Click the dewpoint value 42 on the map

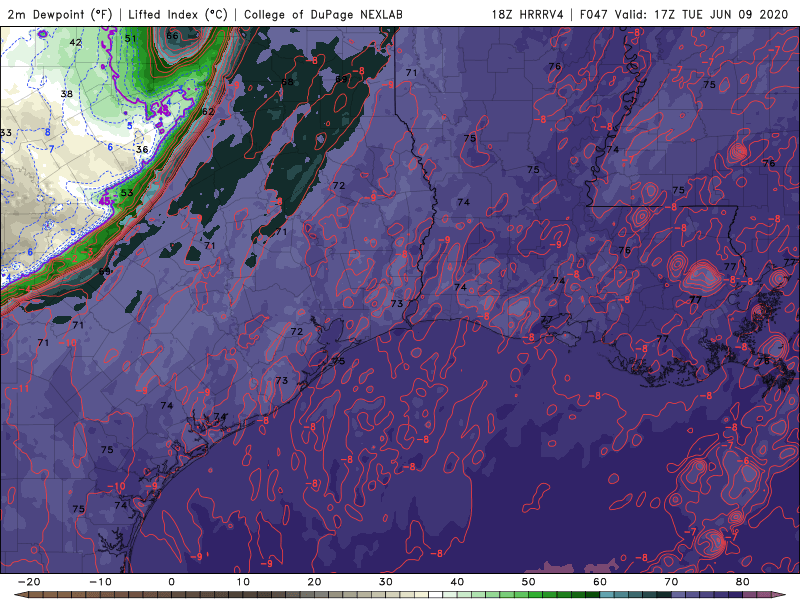point(76,42)
